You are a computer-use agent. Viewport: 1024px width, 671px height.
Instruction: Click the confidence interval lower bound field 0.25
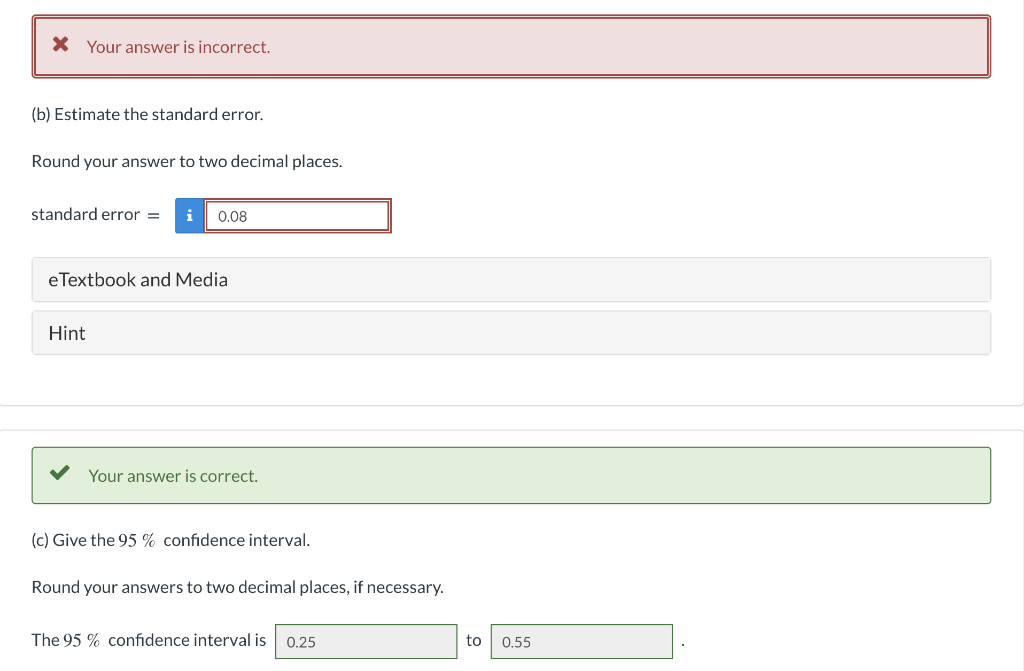pyautogui.click(x=366, y=640)
